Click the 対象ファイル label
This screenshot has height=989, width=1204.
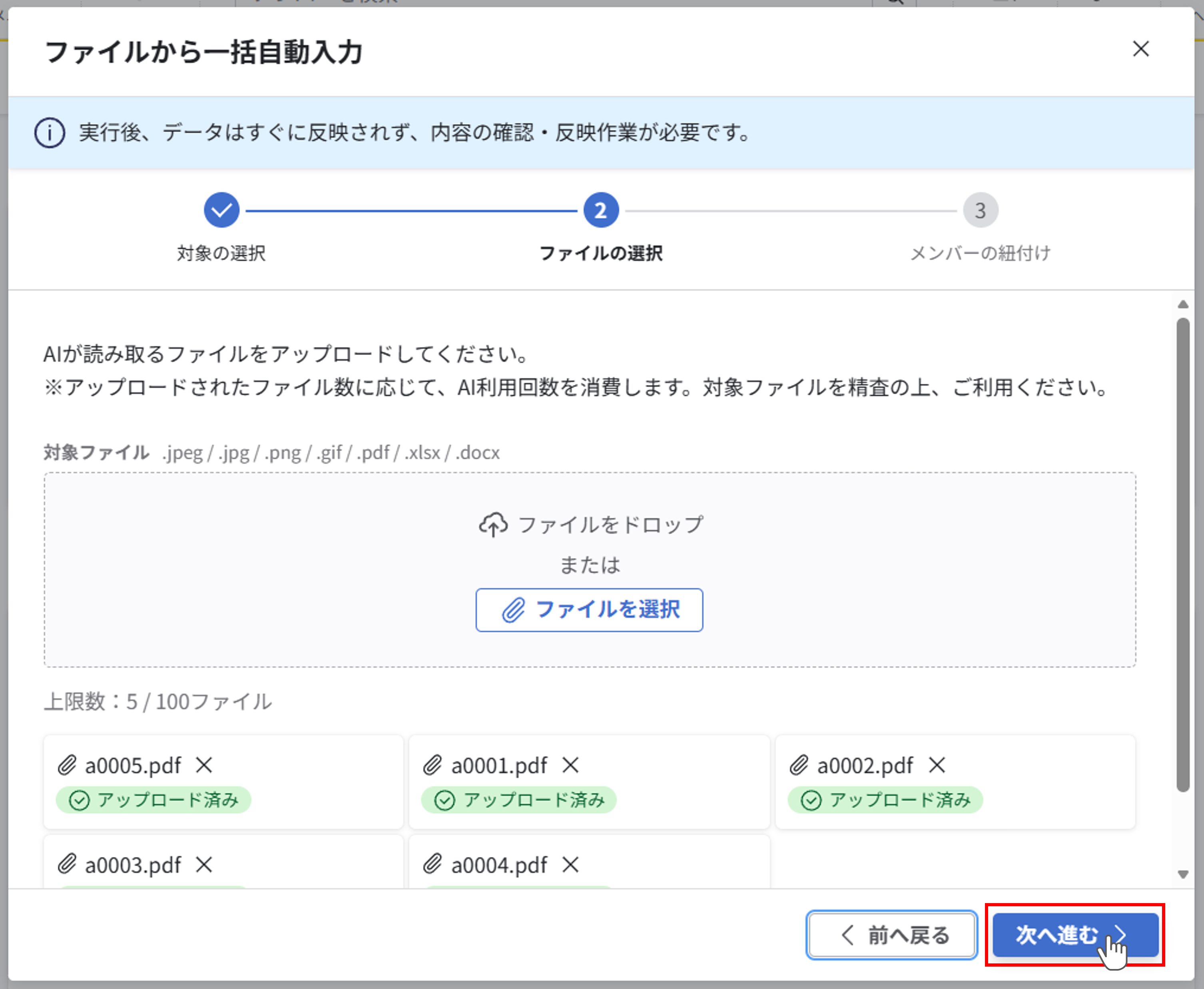[x=96, y=452]
